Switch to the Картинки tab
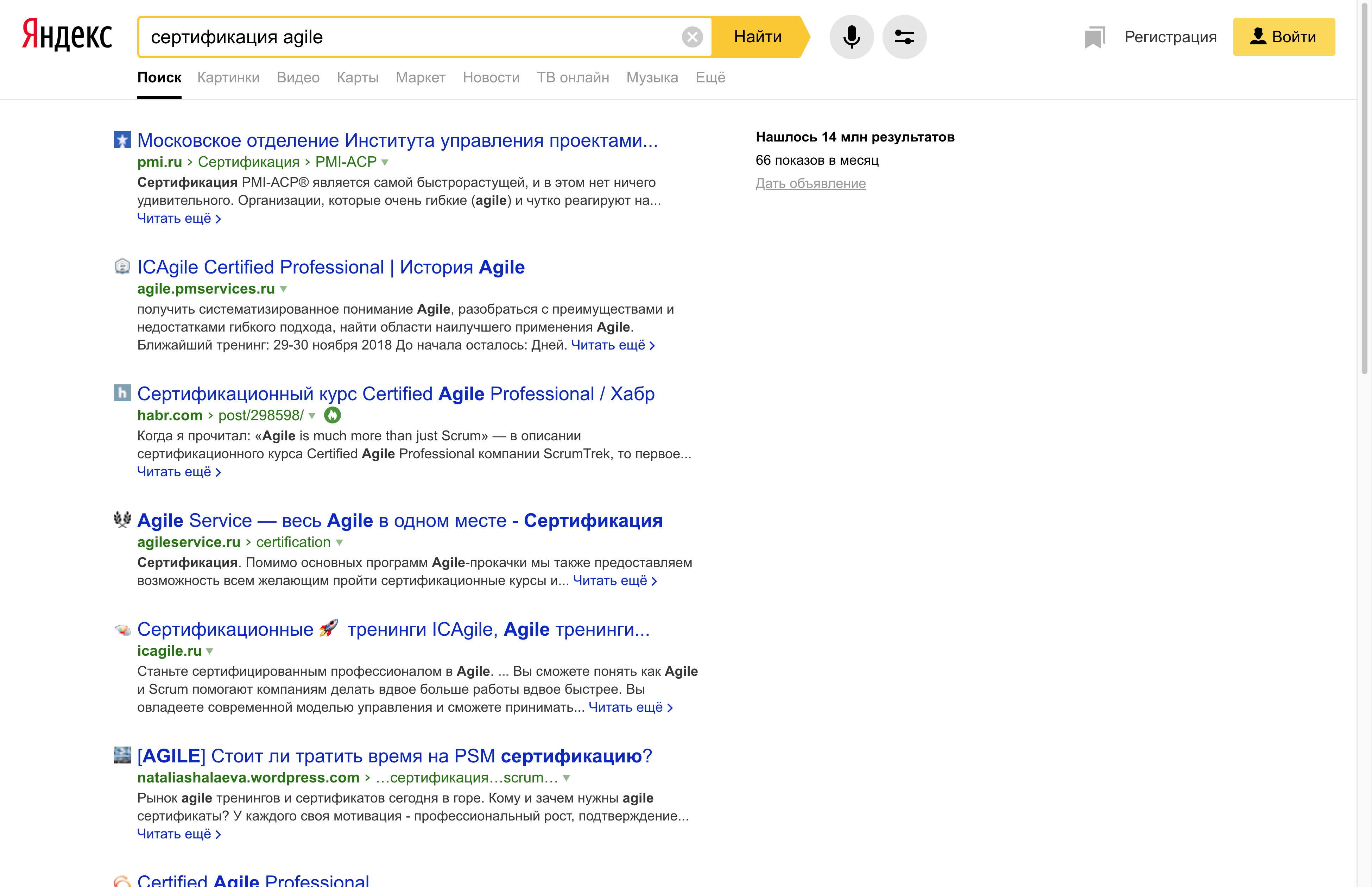The image size is (1372, 887). (x=229, y=77)
